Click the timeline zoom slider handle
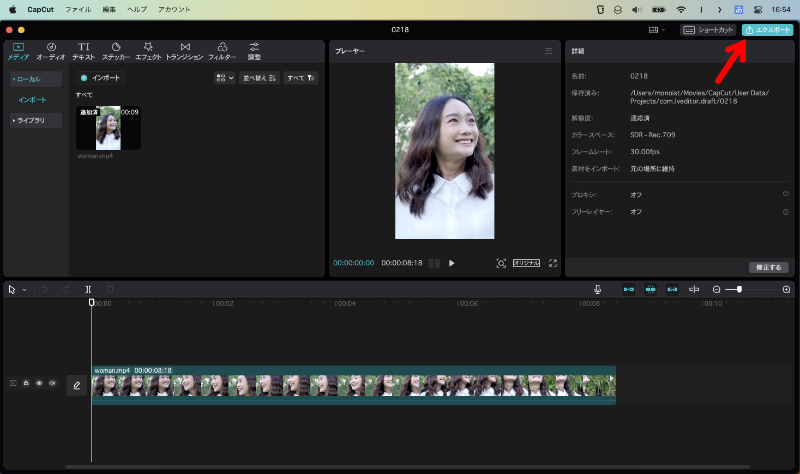The image size is (800, 474). [x=739, y=289]
